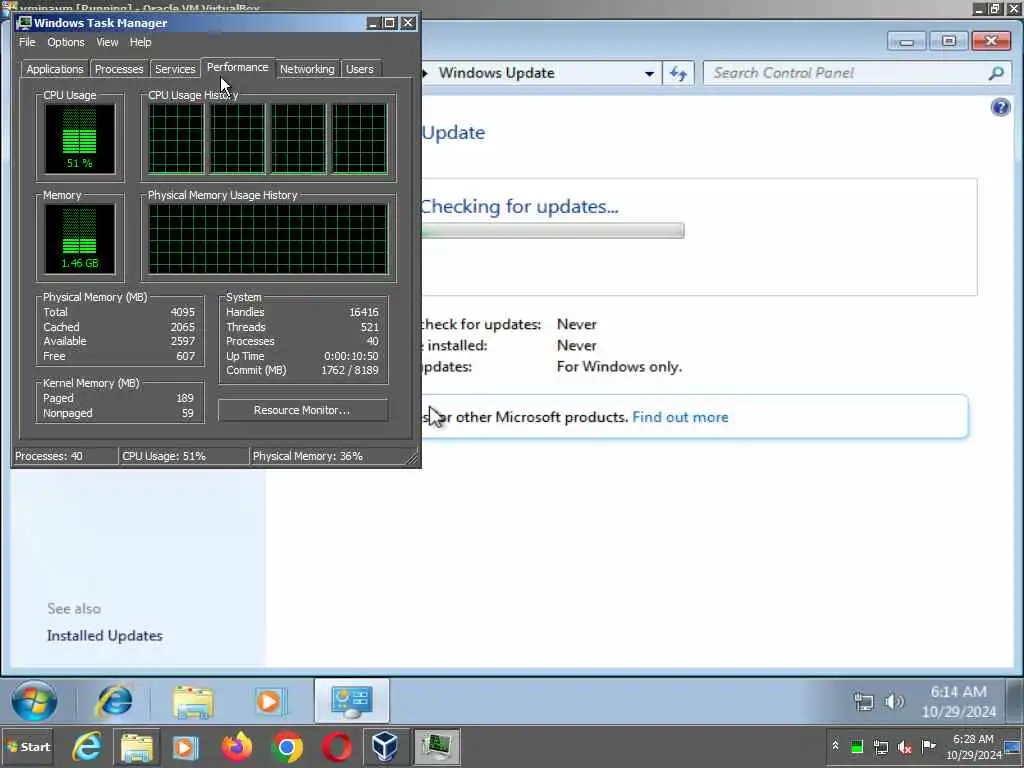Click the guest clock showing 6:14 AM
Screen dimensions: 1024x768
[959, 701]
